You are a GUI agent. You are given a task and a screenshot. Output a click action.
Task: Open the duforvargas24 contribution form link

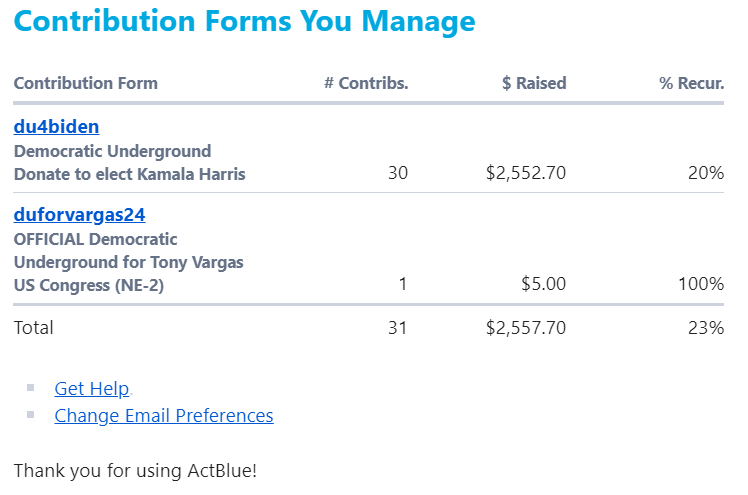click(x=80, y=215)
